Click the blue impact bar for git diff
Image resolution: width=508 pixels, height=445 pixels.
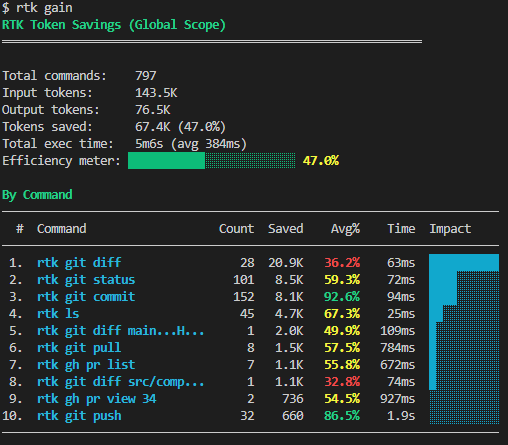point(464,263)
